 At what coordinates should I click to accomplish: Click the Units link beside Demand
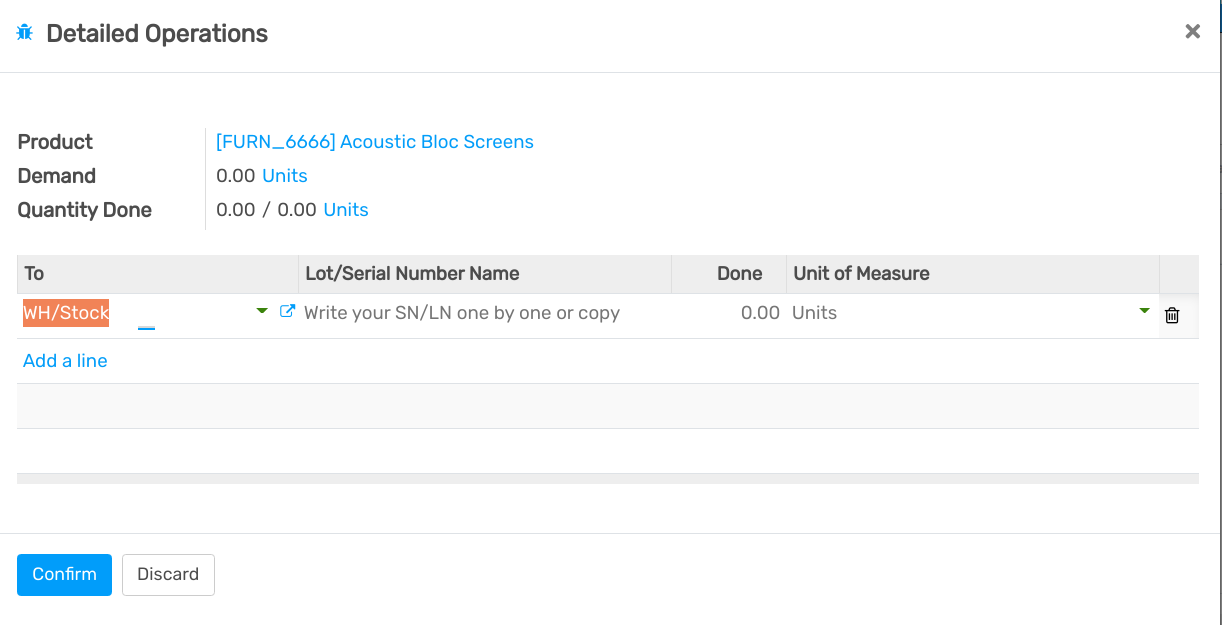284,176
